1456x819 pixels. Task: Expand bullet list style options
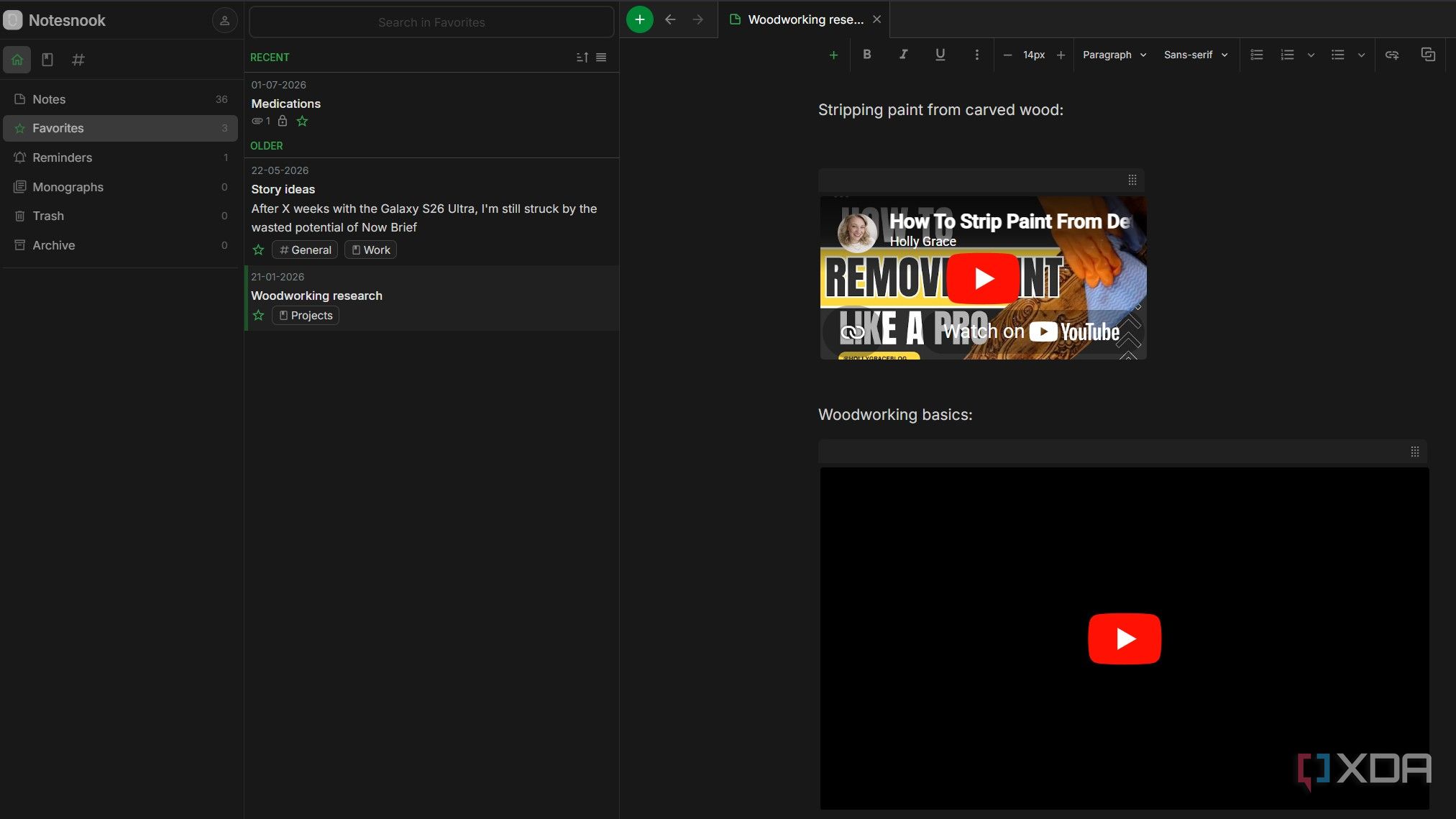[x=1361, y=55]
